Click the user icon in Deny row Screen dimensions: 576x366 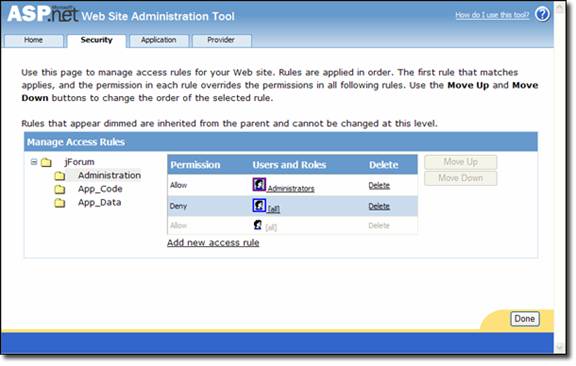[x=259, y=205]
